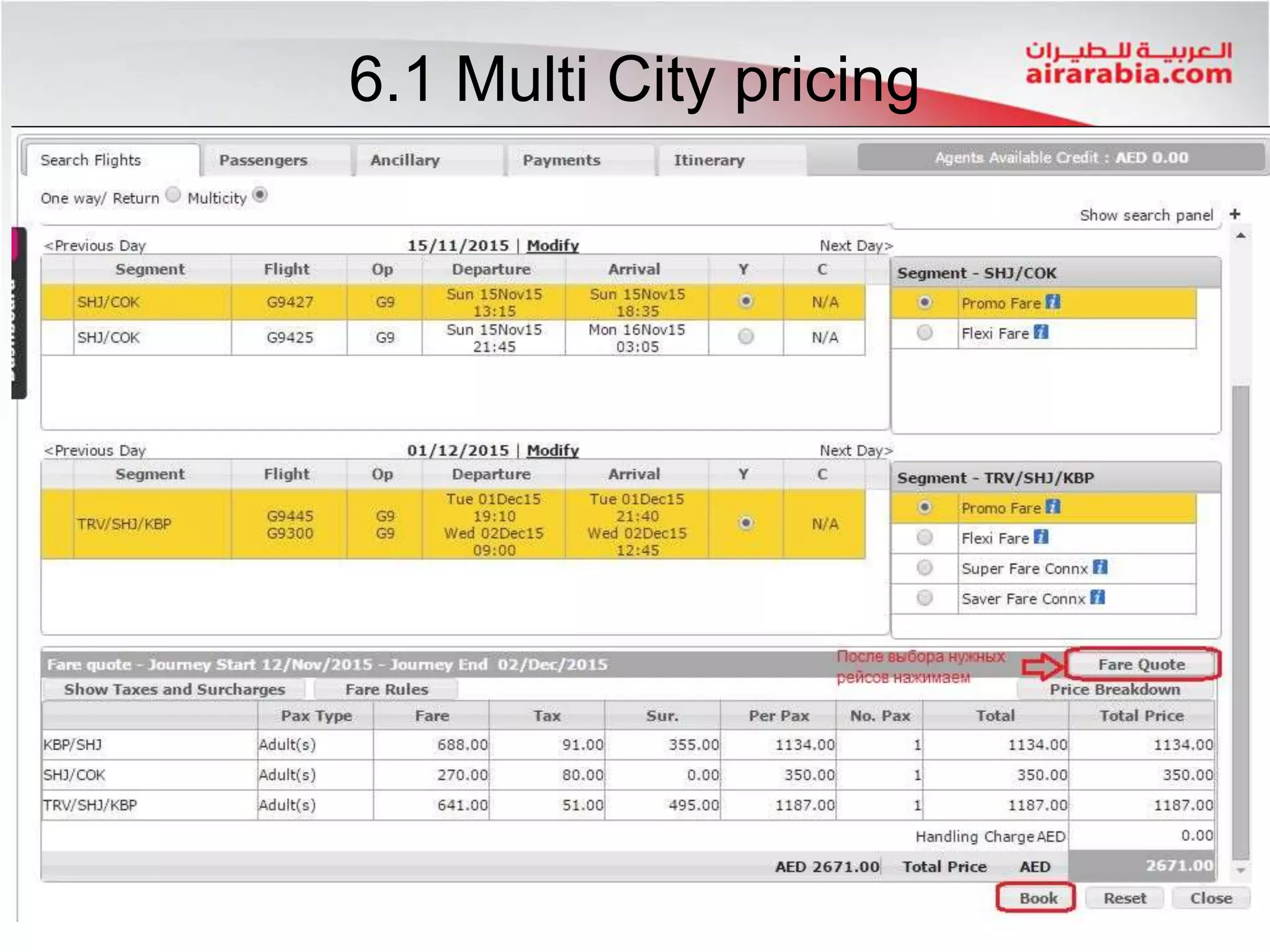
Task: Choose Promo Fare radio for SHJ/COK
Action: pos(925,302)
